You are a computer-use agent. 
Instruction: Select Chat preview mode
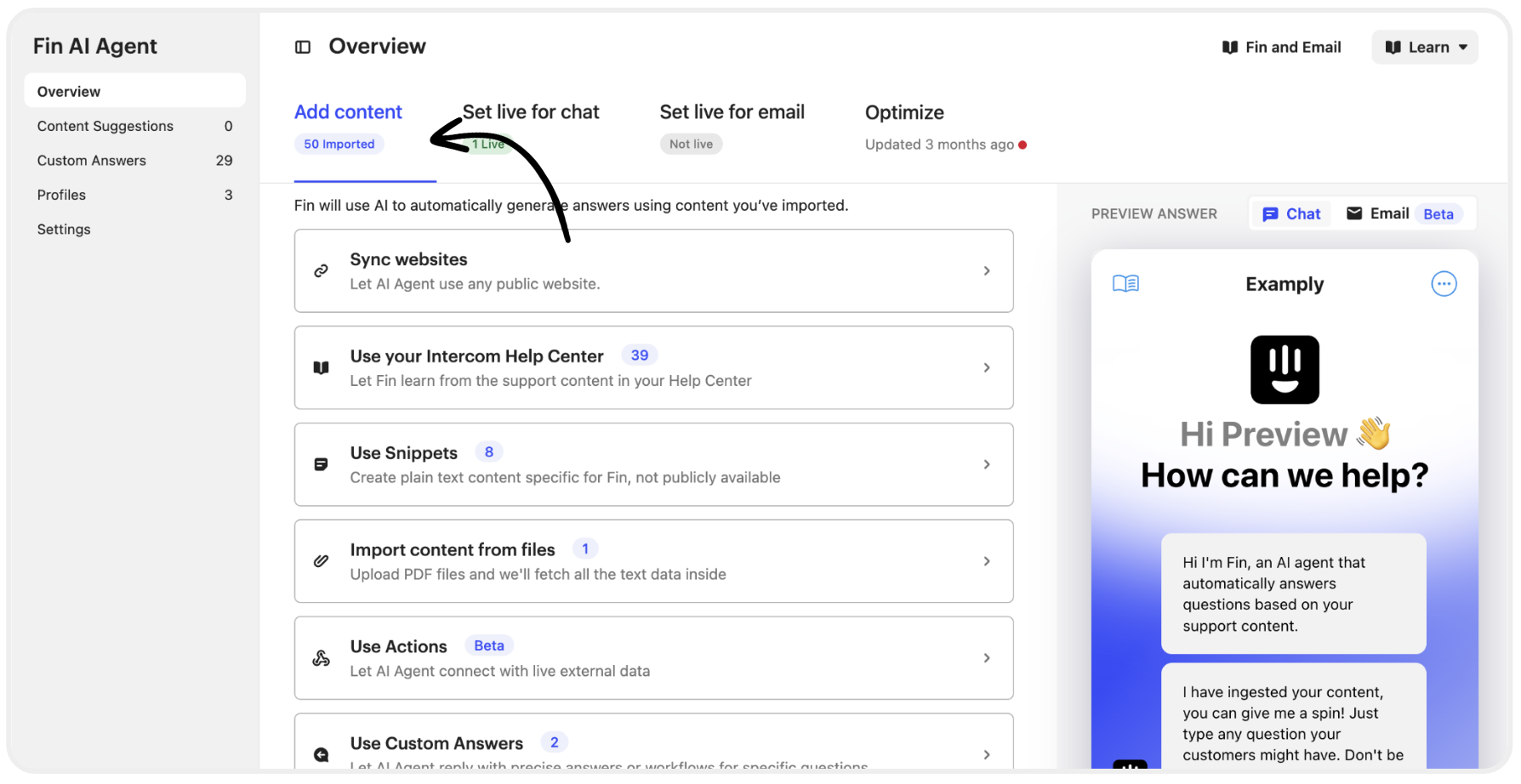pyautogui.click(x=1291, y=214)
